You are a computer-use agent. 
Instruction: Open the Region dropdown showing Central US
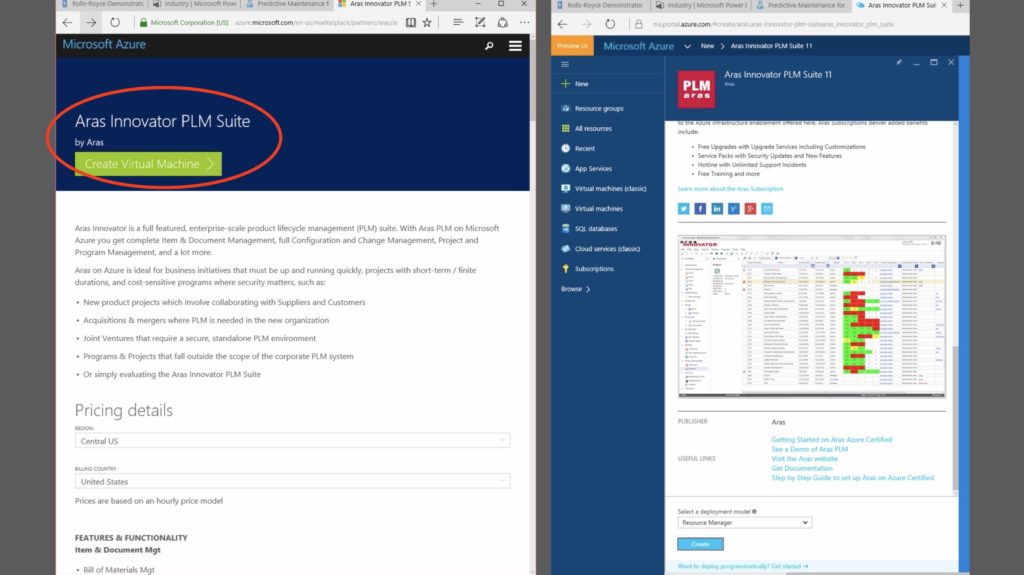click(292, 441)
